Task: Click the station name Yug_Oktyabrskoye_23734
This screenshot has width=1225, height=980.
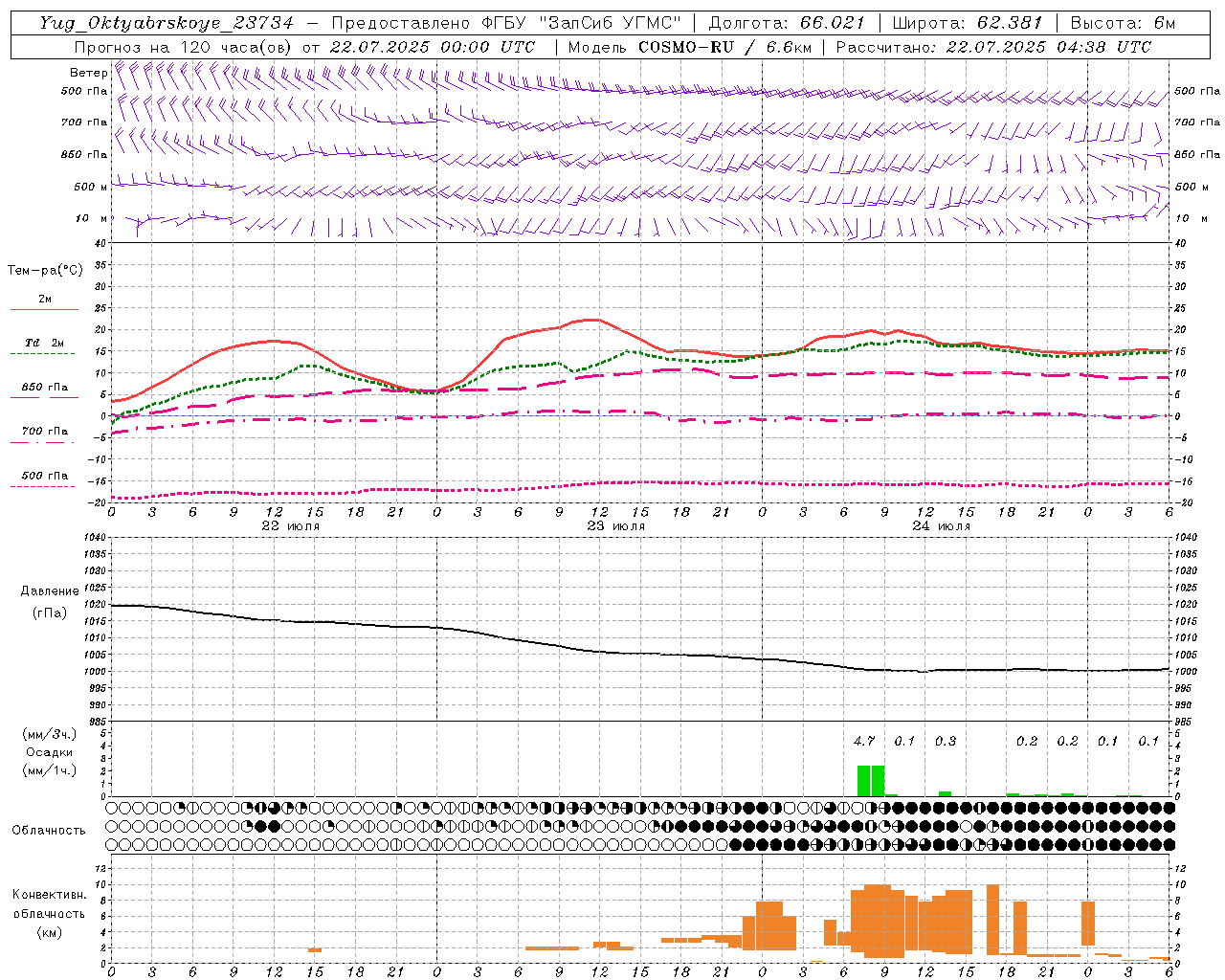Action: pyautogui.click(x=167, y=23)
